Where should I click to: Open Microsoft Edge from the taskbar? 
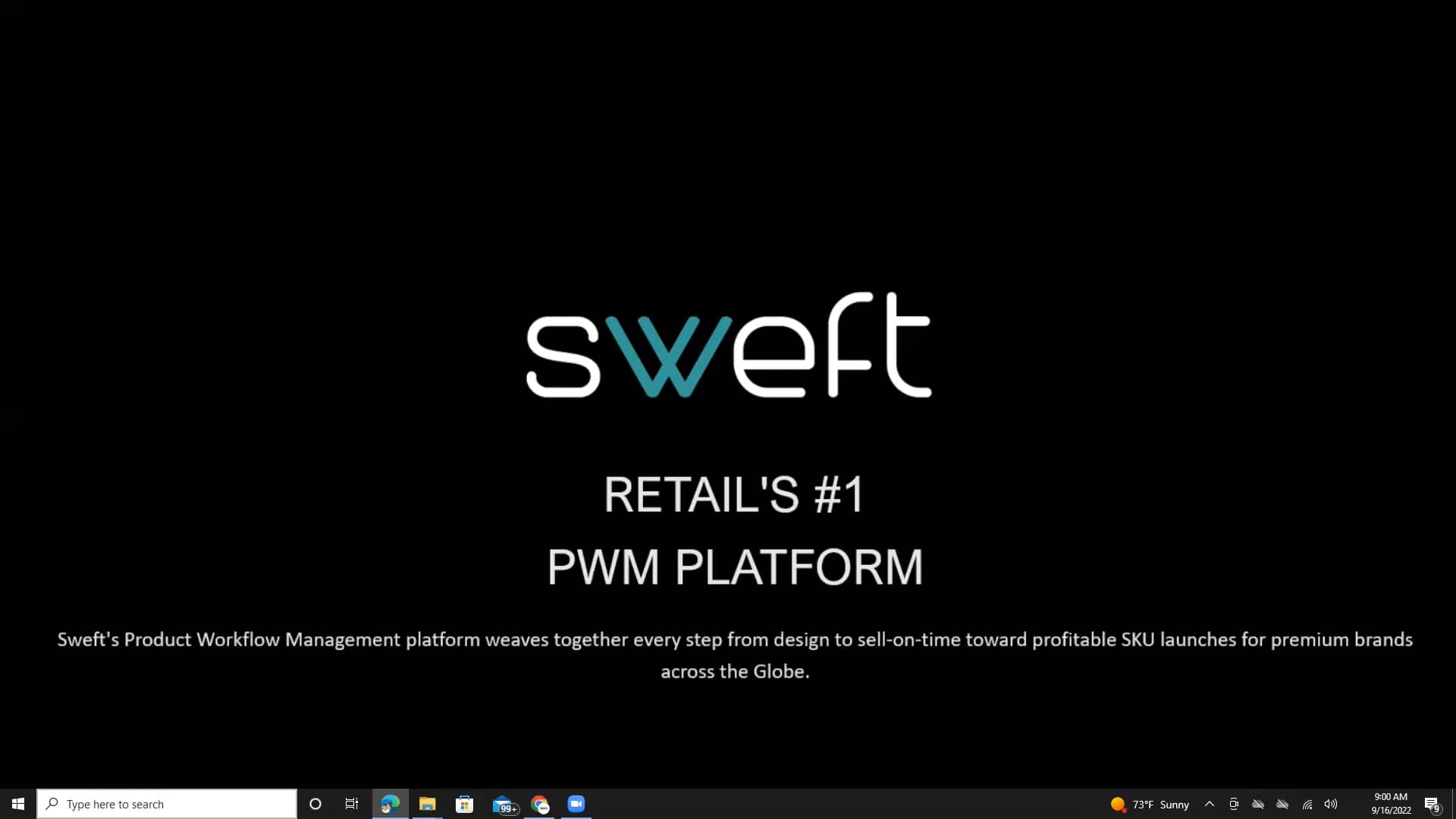[390, 804]
